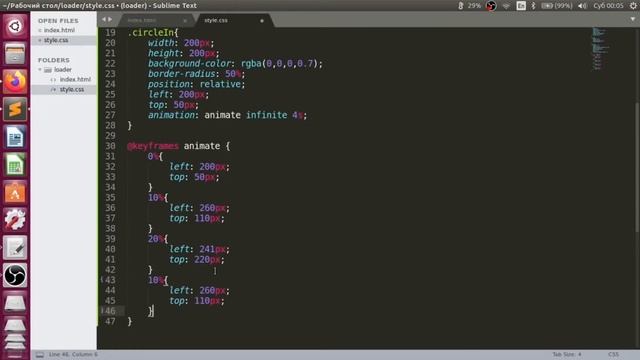640x360 pixels.
Task: Click unsaved dot on style.css tab
Action: pos(262,20)
